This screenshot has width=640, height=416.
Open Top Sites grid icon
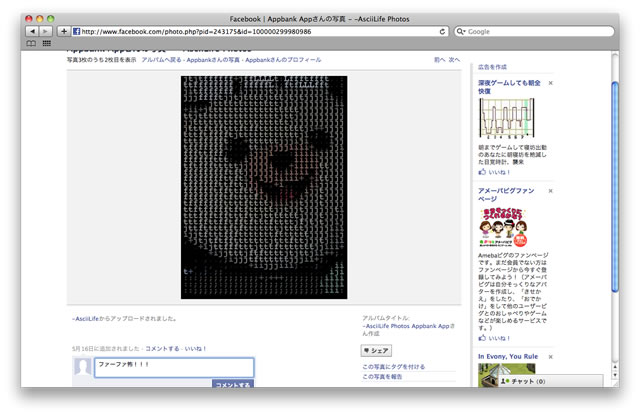pyautogui.click(x=47, y=43)
